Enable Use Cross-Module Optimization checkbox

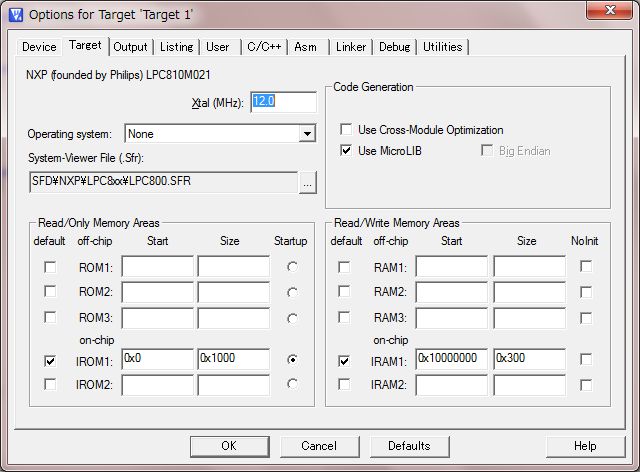pos(346,130)
